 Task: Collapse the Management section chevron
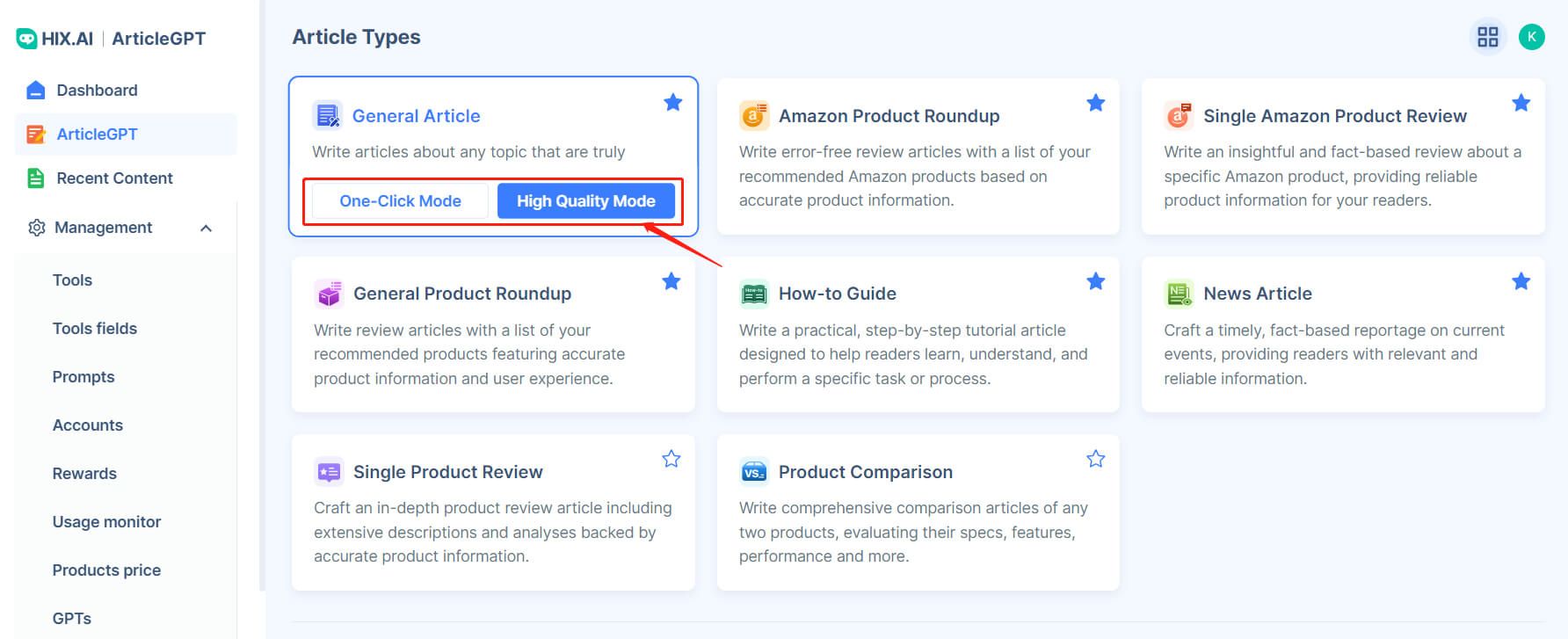click(x=207, y=229)
